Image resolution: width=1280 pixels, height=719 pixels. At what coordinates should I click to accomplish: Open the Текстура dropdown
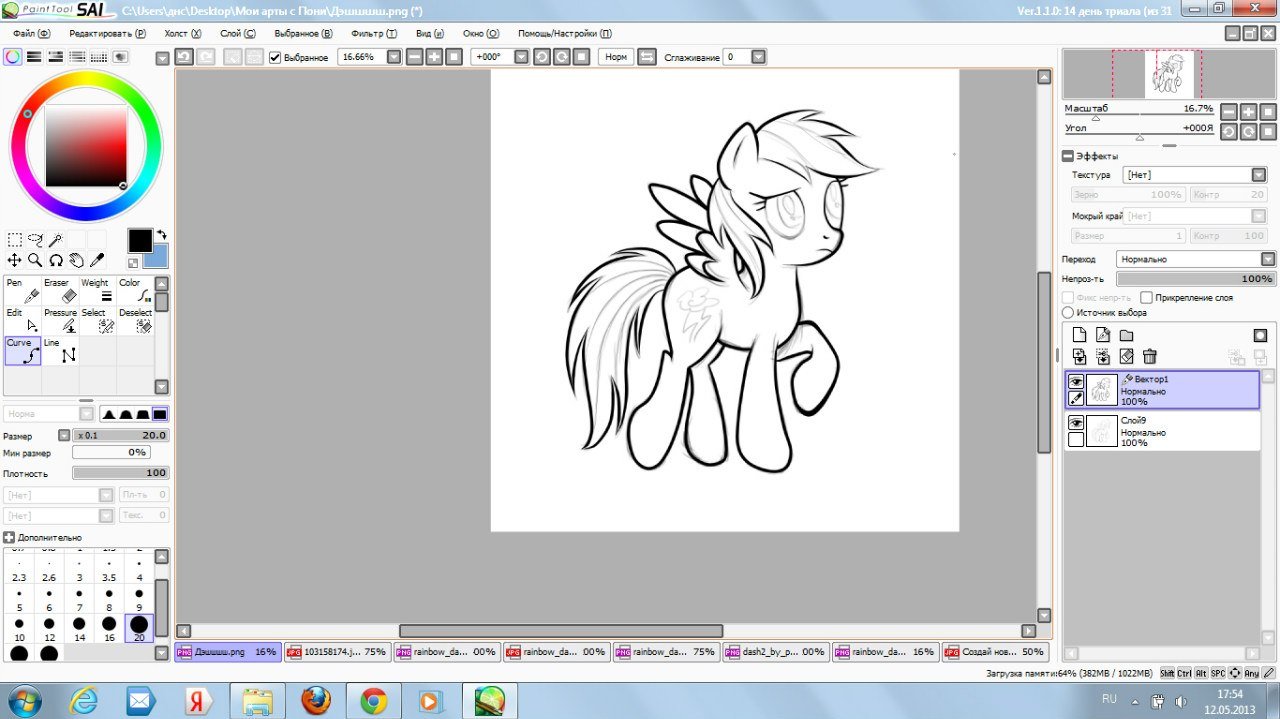click(1258, 175)
